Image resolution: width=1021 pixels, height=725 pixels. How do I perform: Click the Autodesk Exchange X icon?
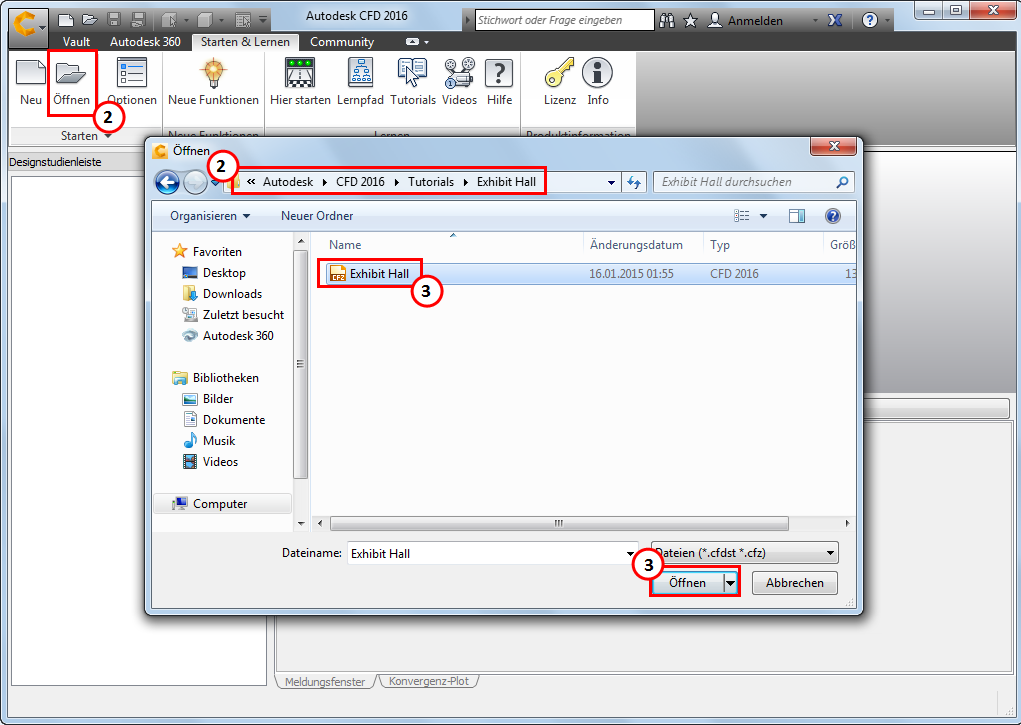click(x=835, y=20)
